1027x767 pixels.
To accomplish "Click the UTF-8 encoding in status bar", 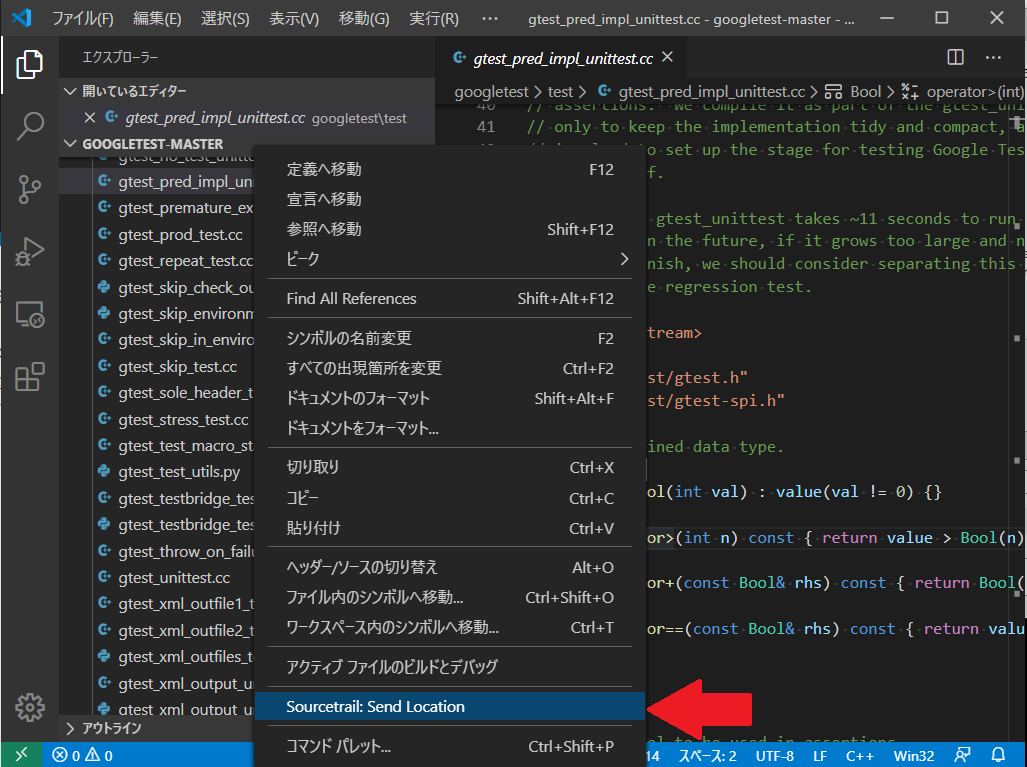I will coord(778,755).
